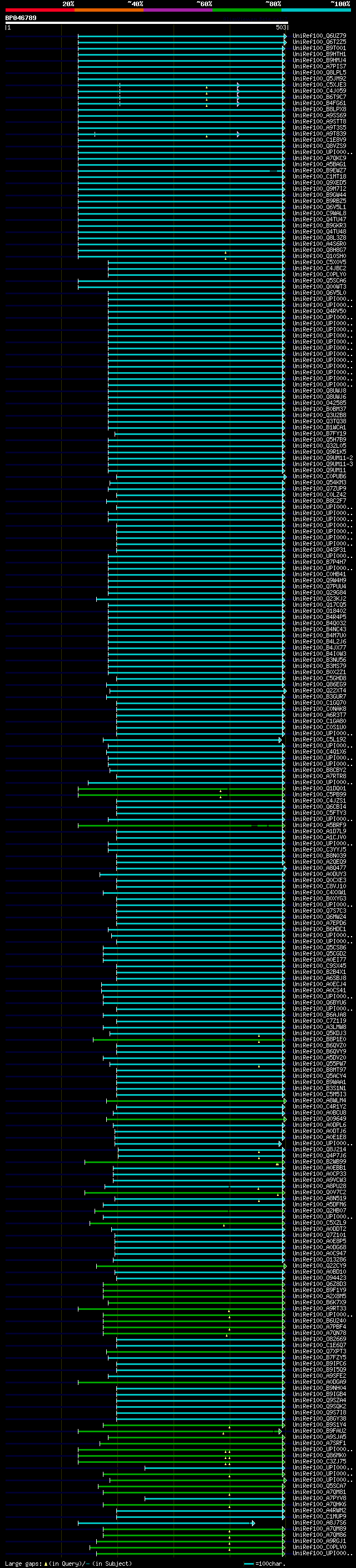Click the short alignment bar for UniRef100_A8J7S6
356x1568 pixels.
[x=166, y=1523]
